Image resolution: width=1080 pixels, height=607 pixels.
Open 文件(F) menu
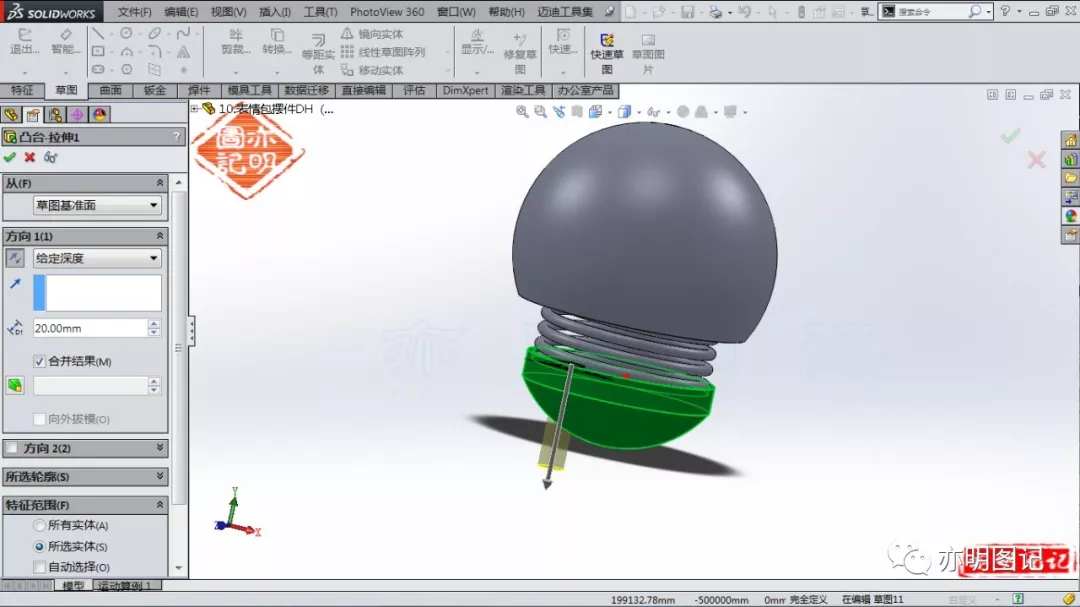(x=134, y=12)
